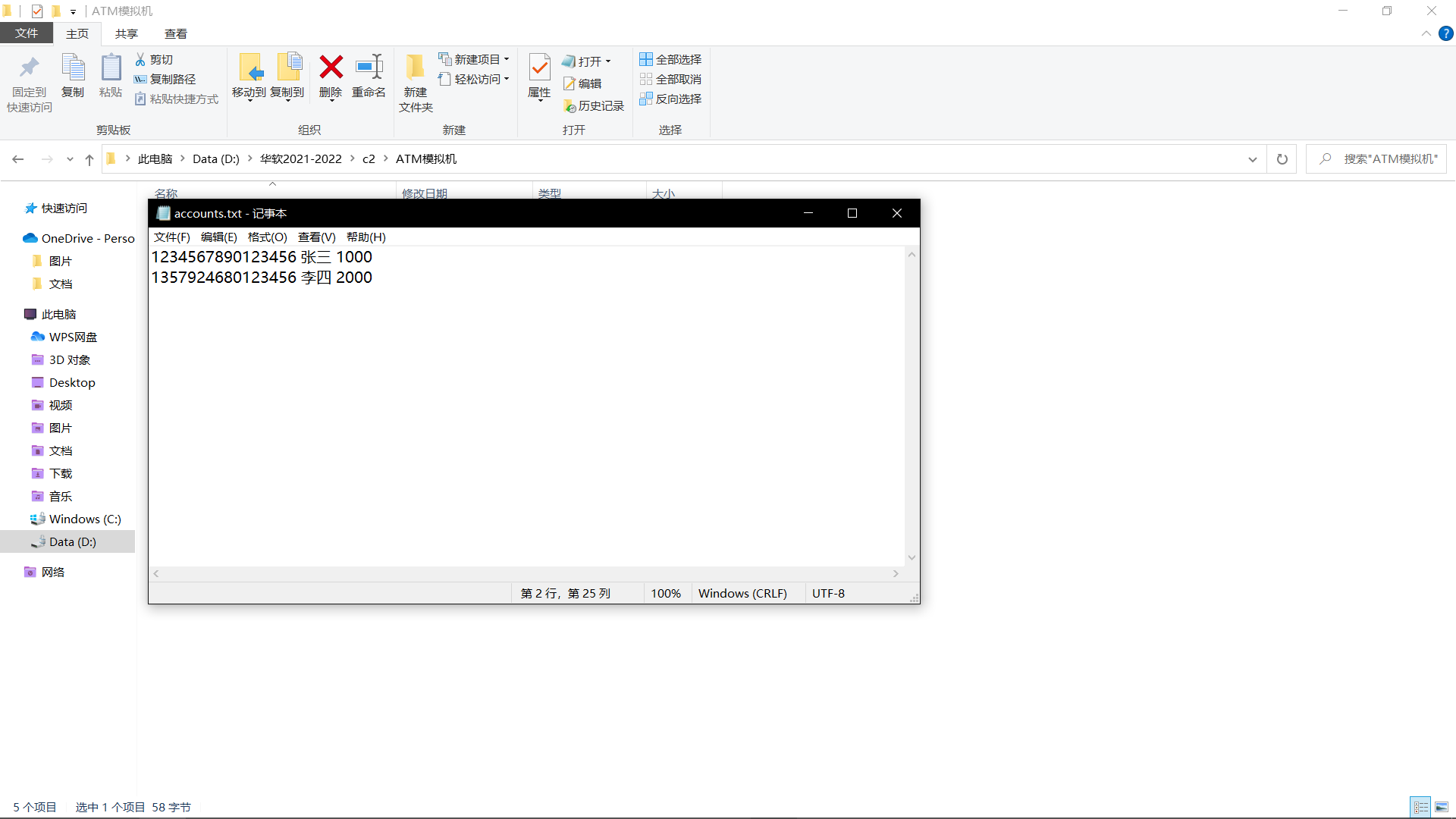Click the refresh icon by the address bar
This screenshot has width=1456, height=819.
pos(1282,159)
